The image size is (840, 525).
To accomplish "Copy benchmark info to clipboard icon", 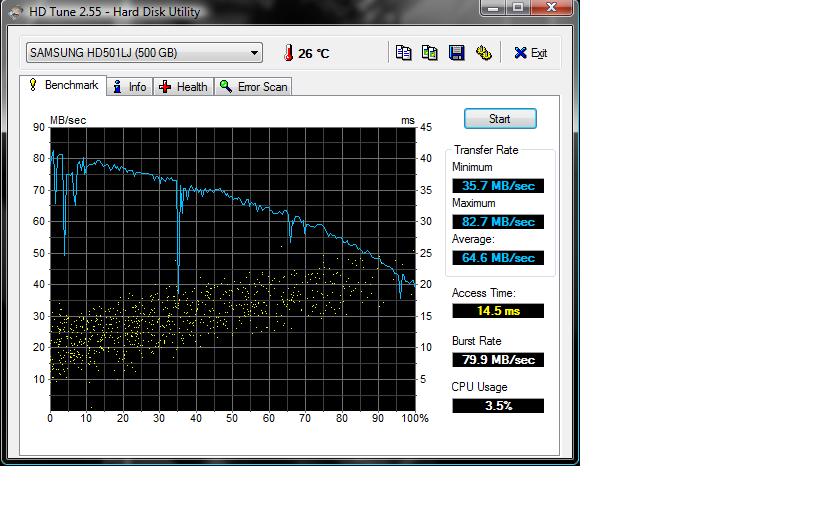I will point(403,52).
